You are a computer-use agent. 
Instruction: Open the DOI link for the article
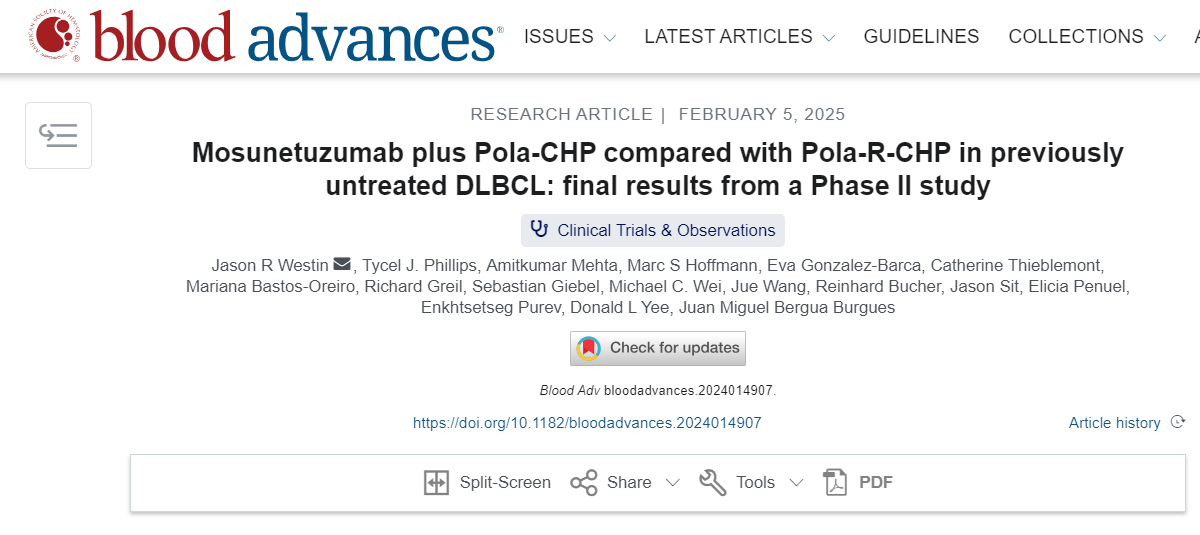coord(587,423)
